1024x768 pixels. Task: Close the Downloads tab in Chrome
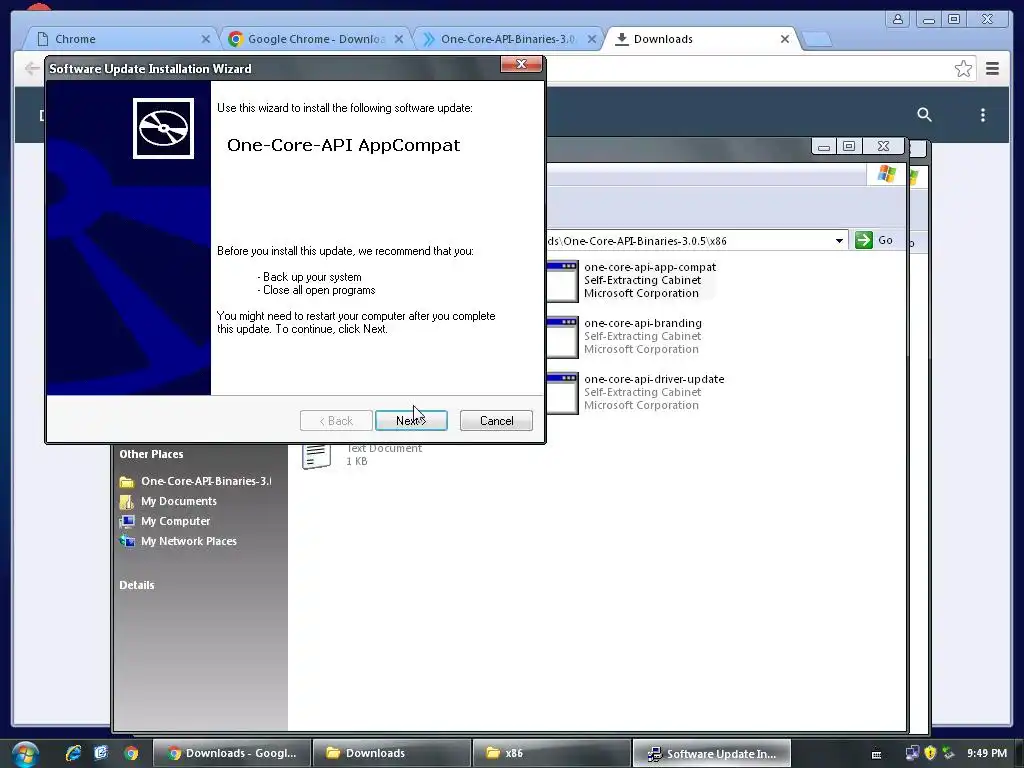(x=785, y=39)
